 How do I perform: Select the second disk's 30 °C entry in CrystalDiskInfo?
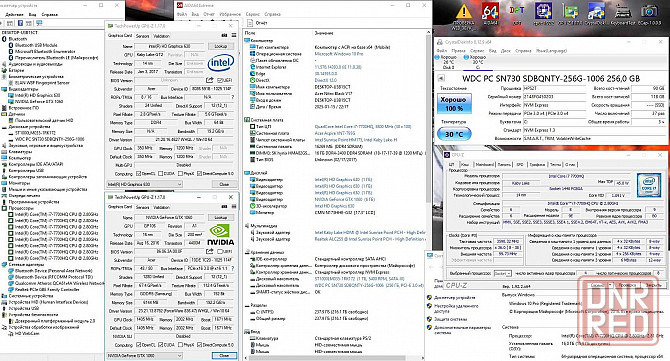click(x=477, y=62)
